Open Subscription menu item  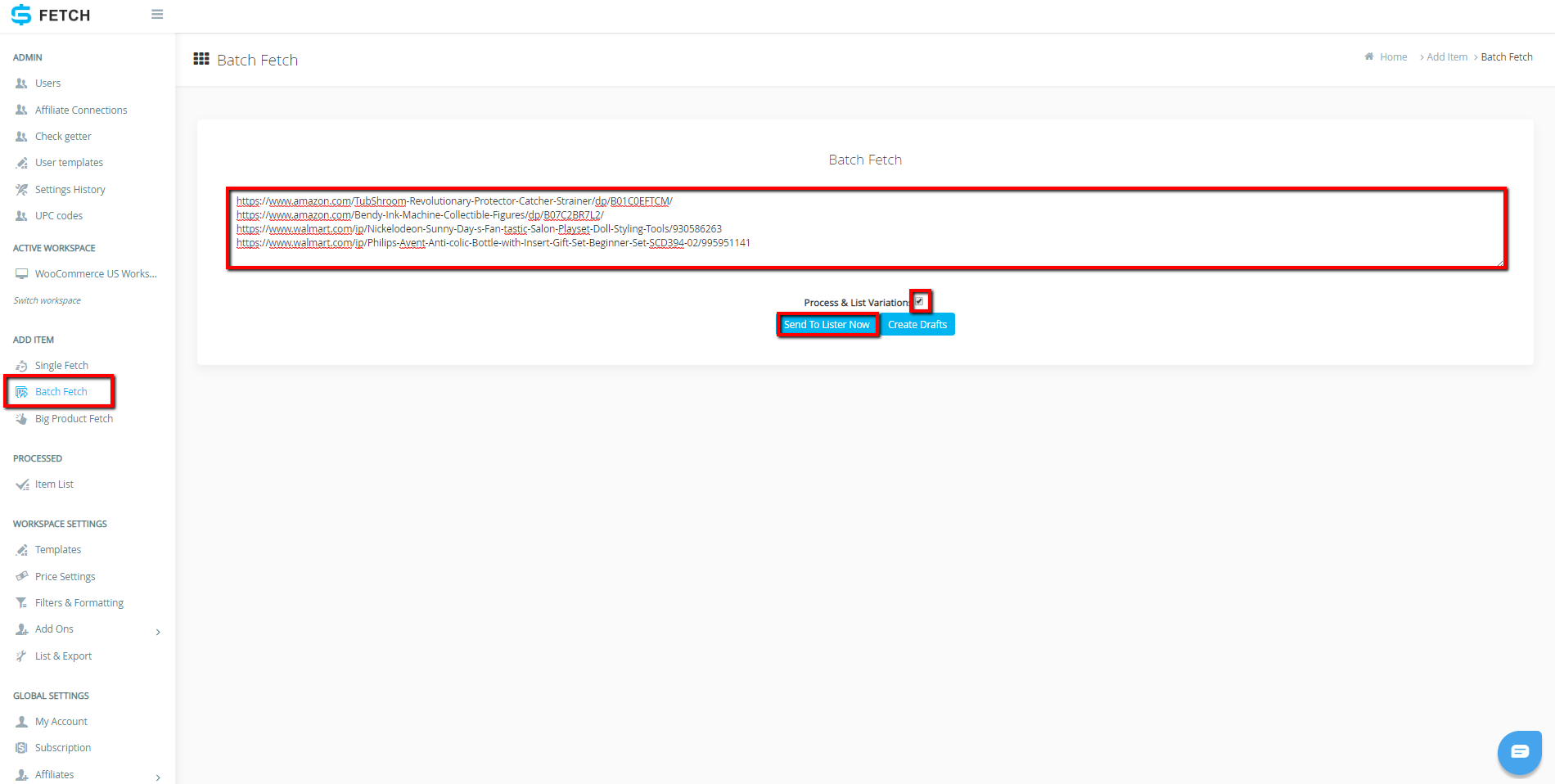(63, 748)
